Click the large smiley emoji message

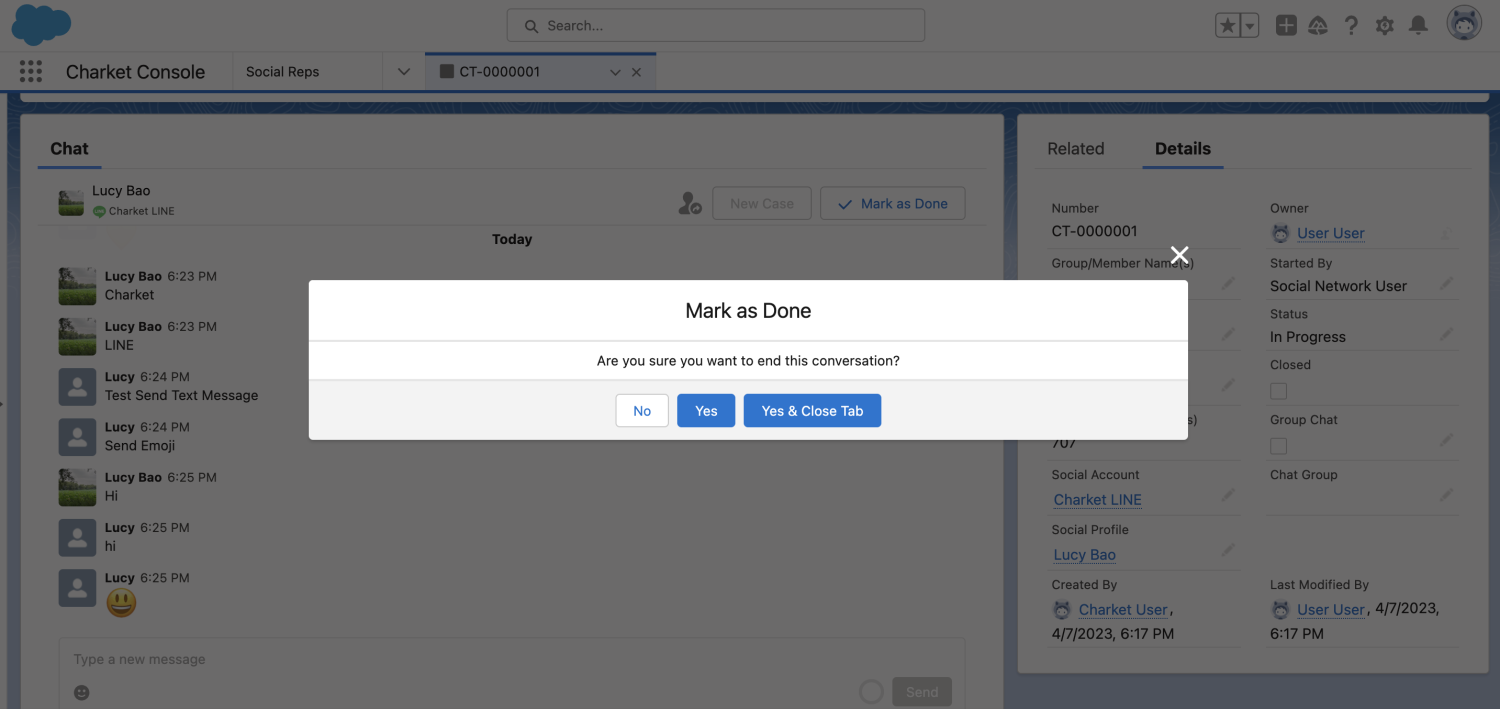pyautogui.click(x=121, y=602)
